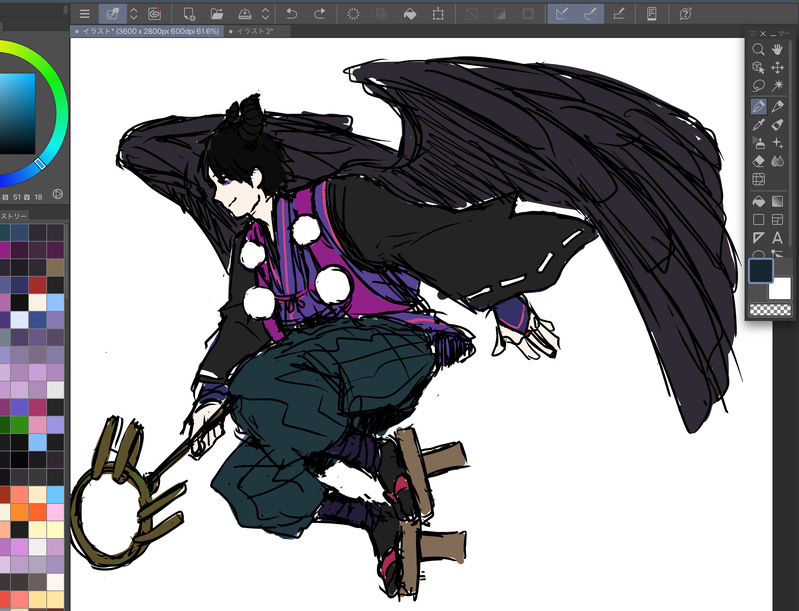
Task: Select the Ruler triangle tool
Action: click(758, 238)
